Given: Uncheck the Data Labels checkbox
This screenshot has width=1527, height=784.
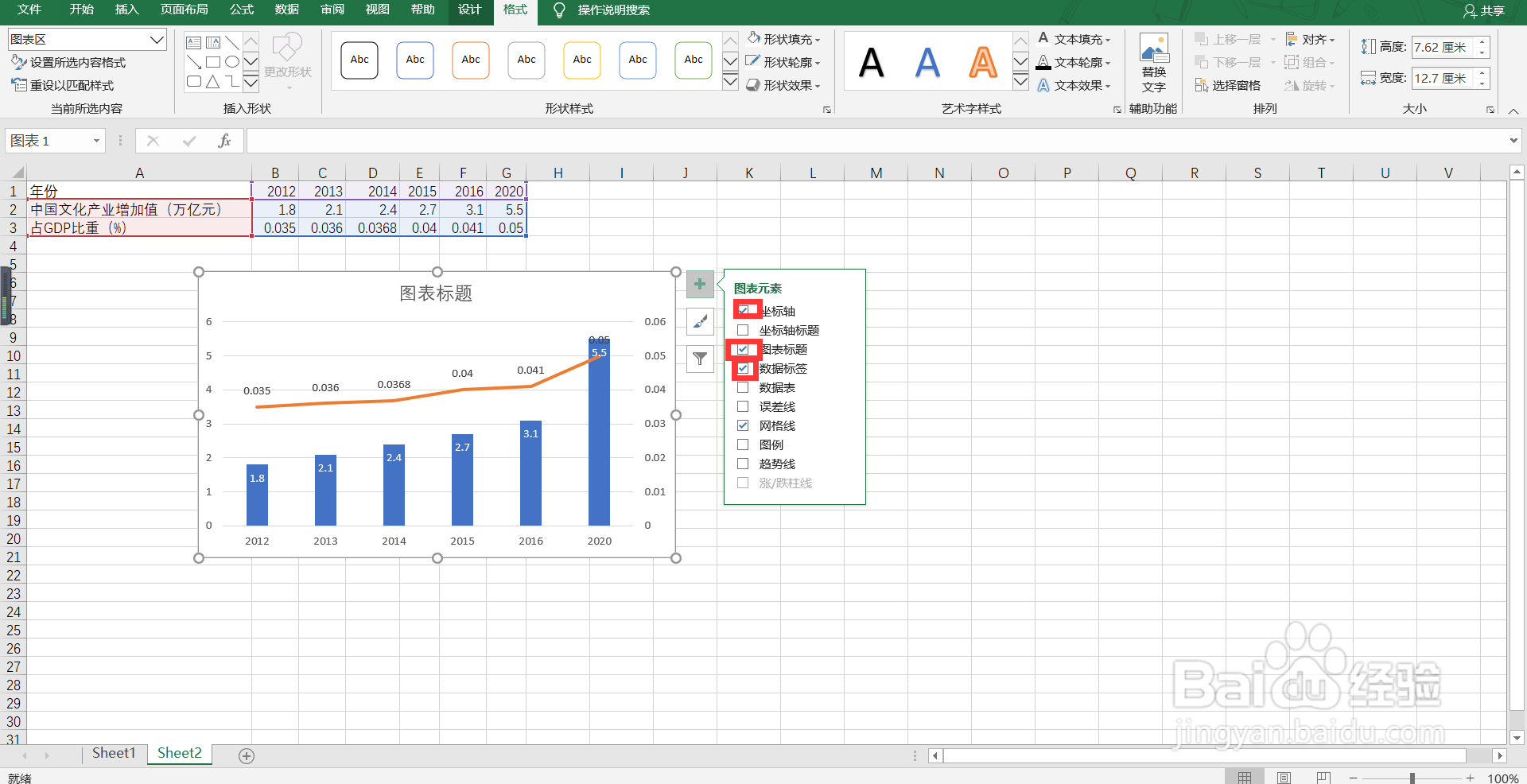Looking at the screenshot, I should [x=743, y=368].
